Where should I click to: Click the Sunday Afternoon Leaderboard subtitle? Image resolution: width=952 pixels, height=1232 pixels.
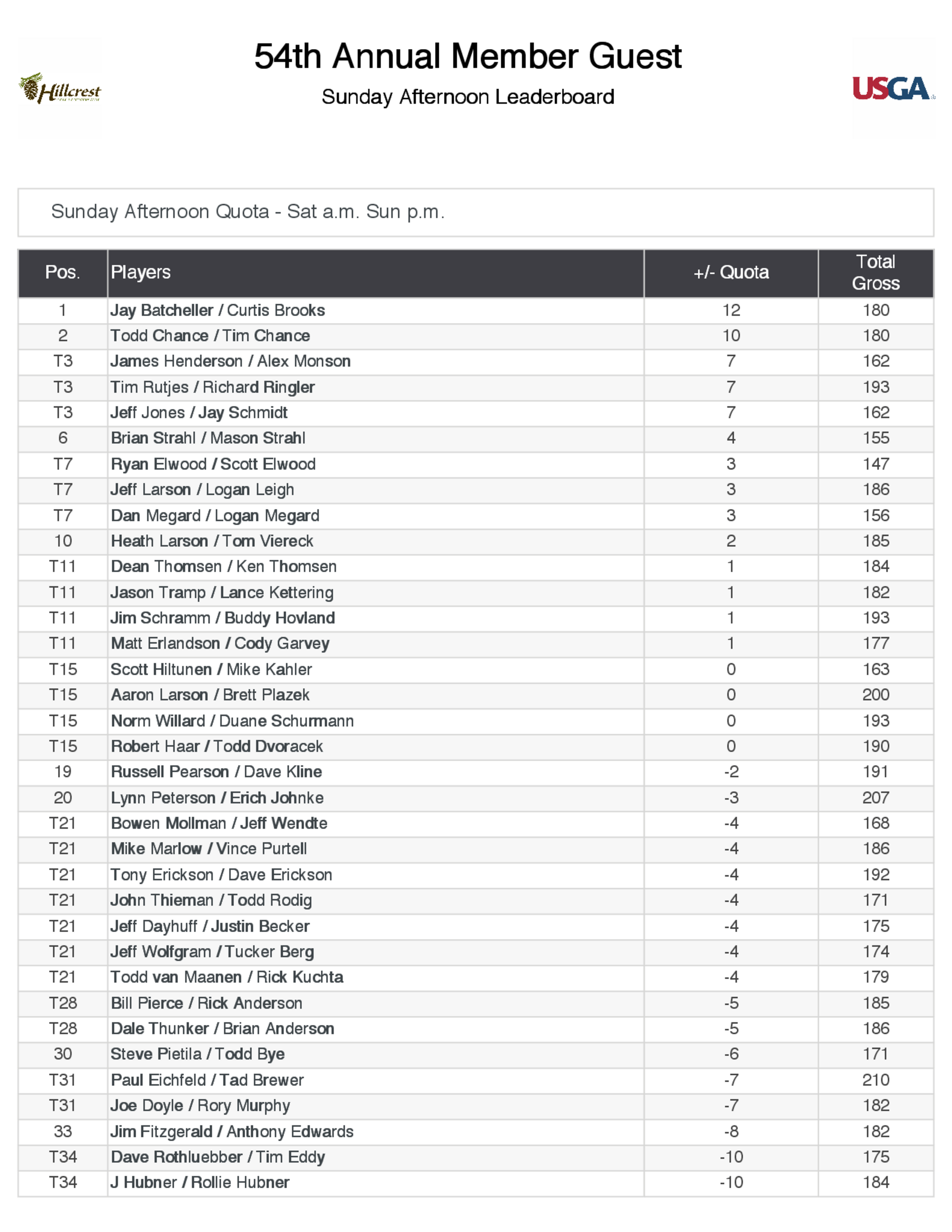point(467,97)
